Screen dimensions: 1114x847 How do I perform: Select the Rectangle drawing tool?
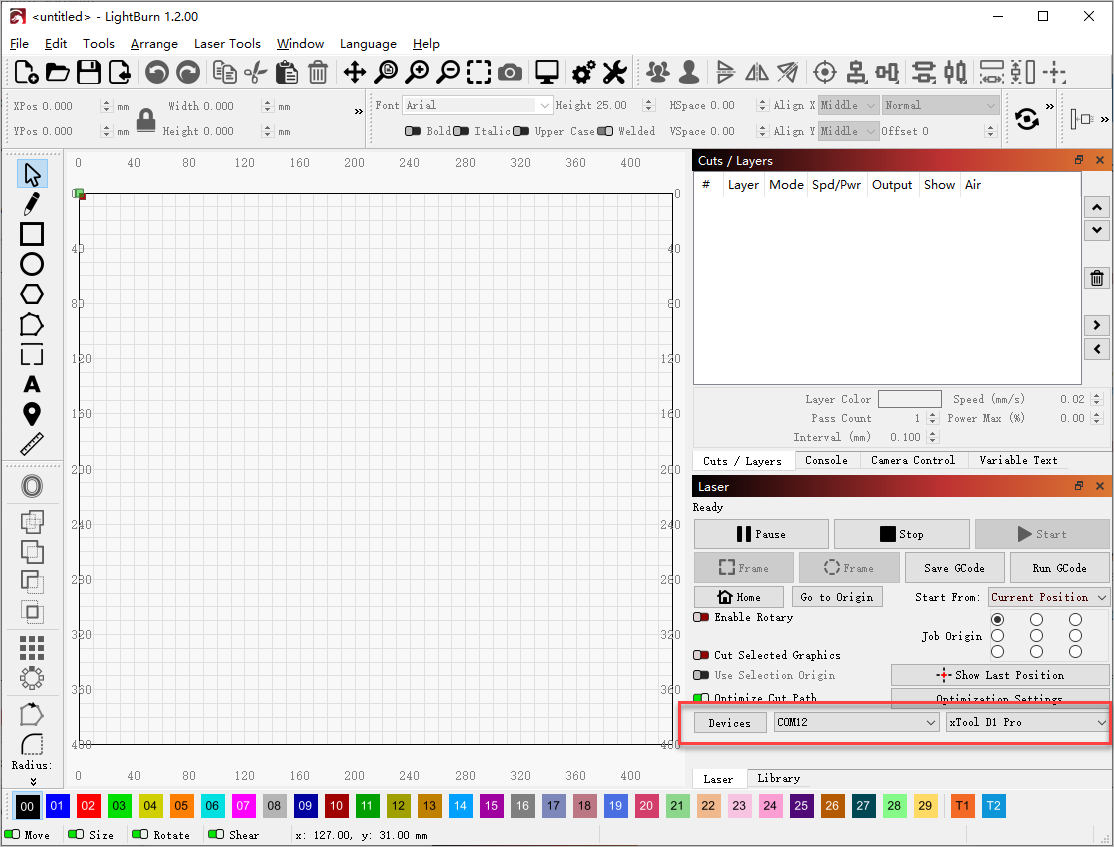point(32,234)
